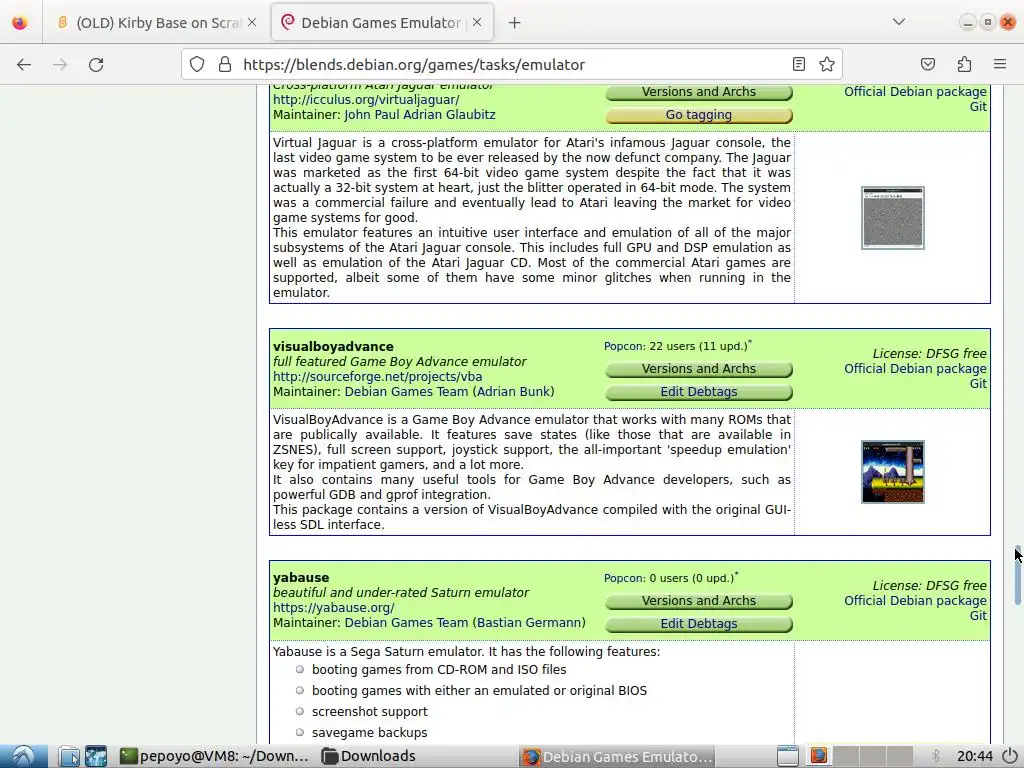This screenshot has width=1024, height=768.
Task: Click the site security padlock icon
Action: point(225,64)
